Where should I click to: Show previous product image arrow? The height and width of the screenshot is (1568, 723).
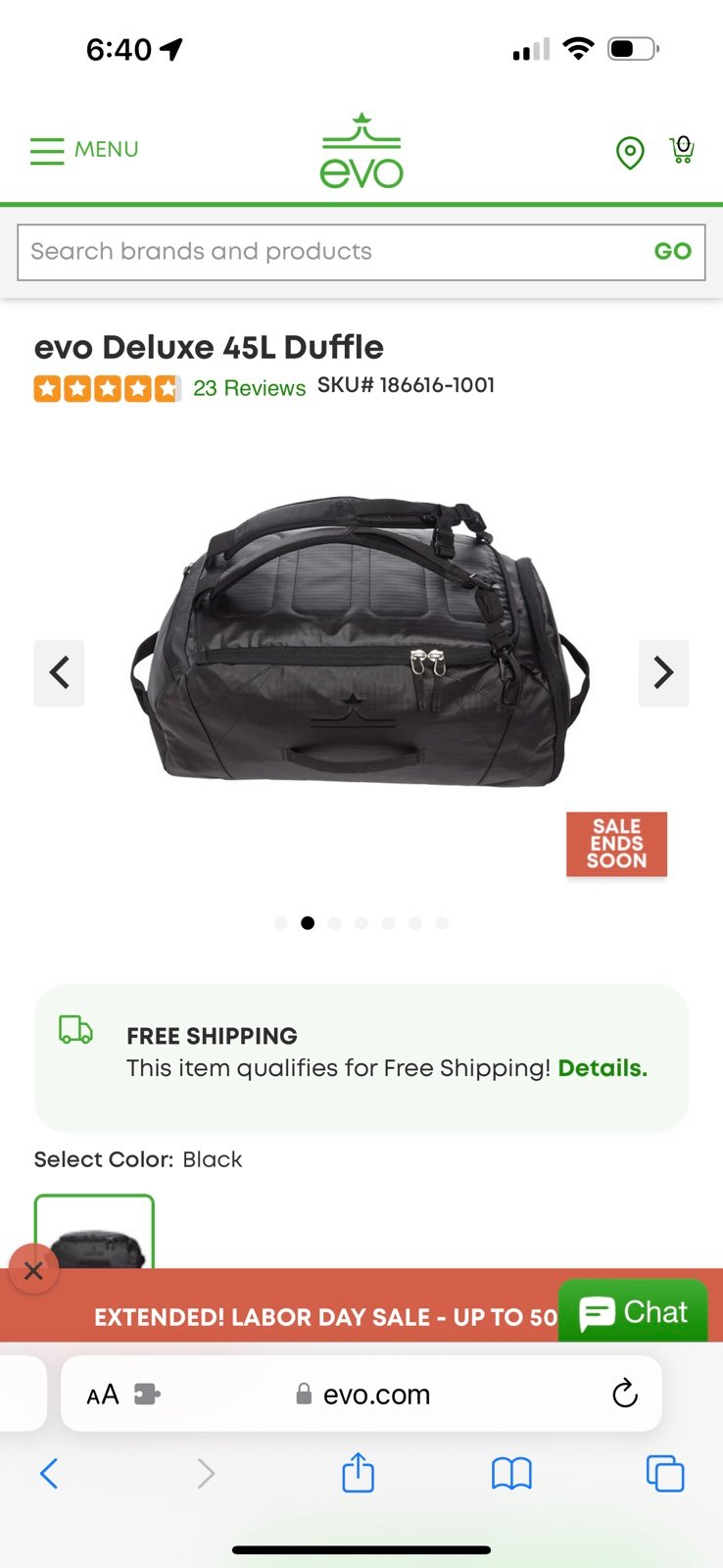point(59,673)
